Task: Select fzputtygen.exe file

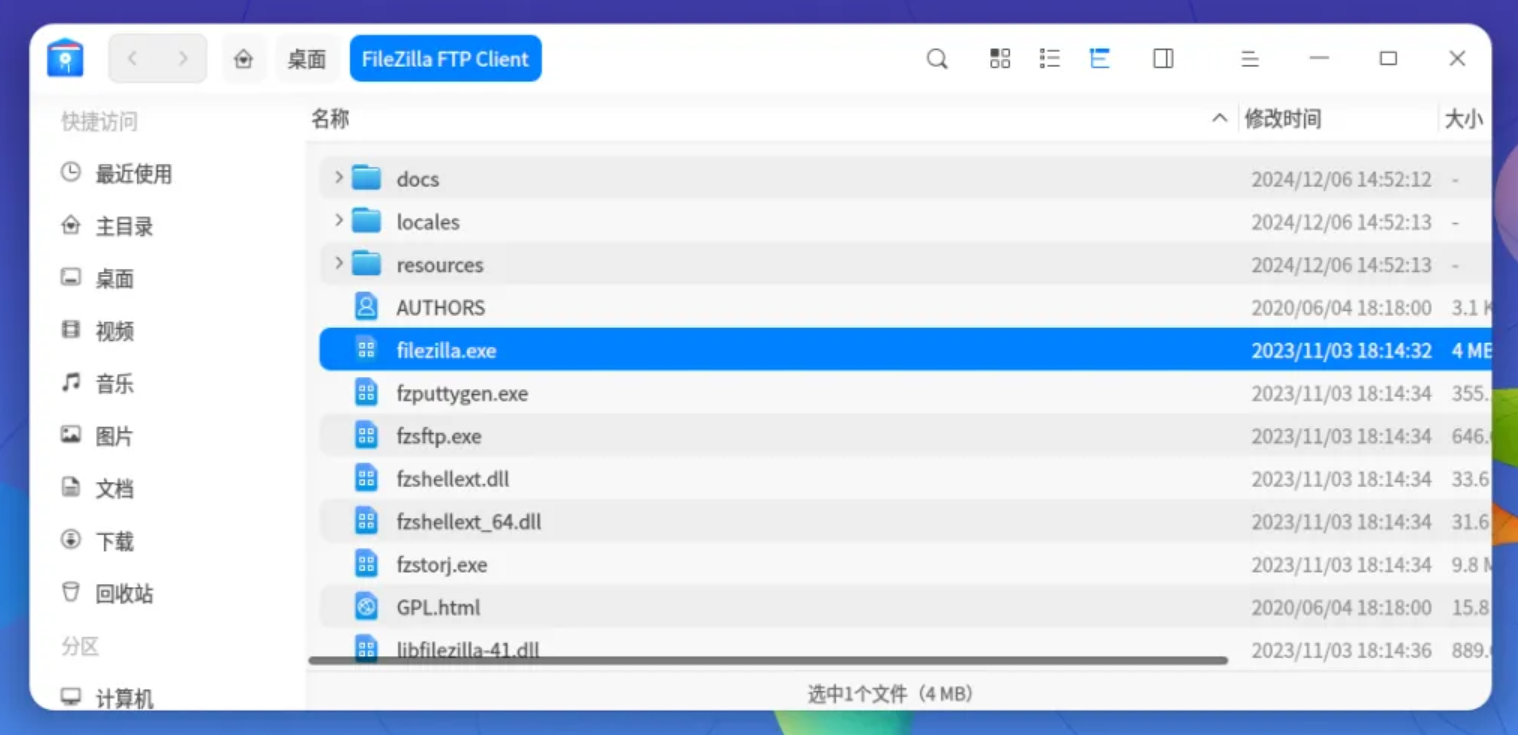Action: pyautogui.click(x=905, y=393)
